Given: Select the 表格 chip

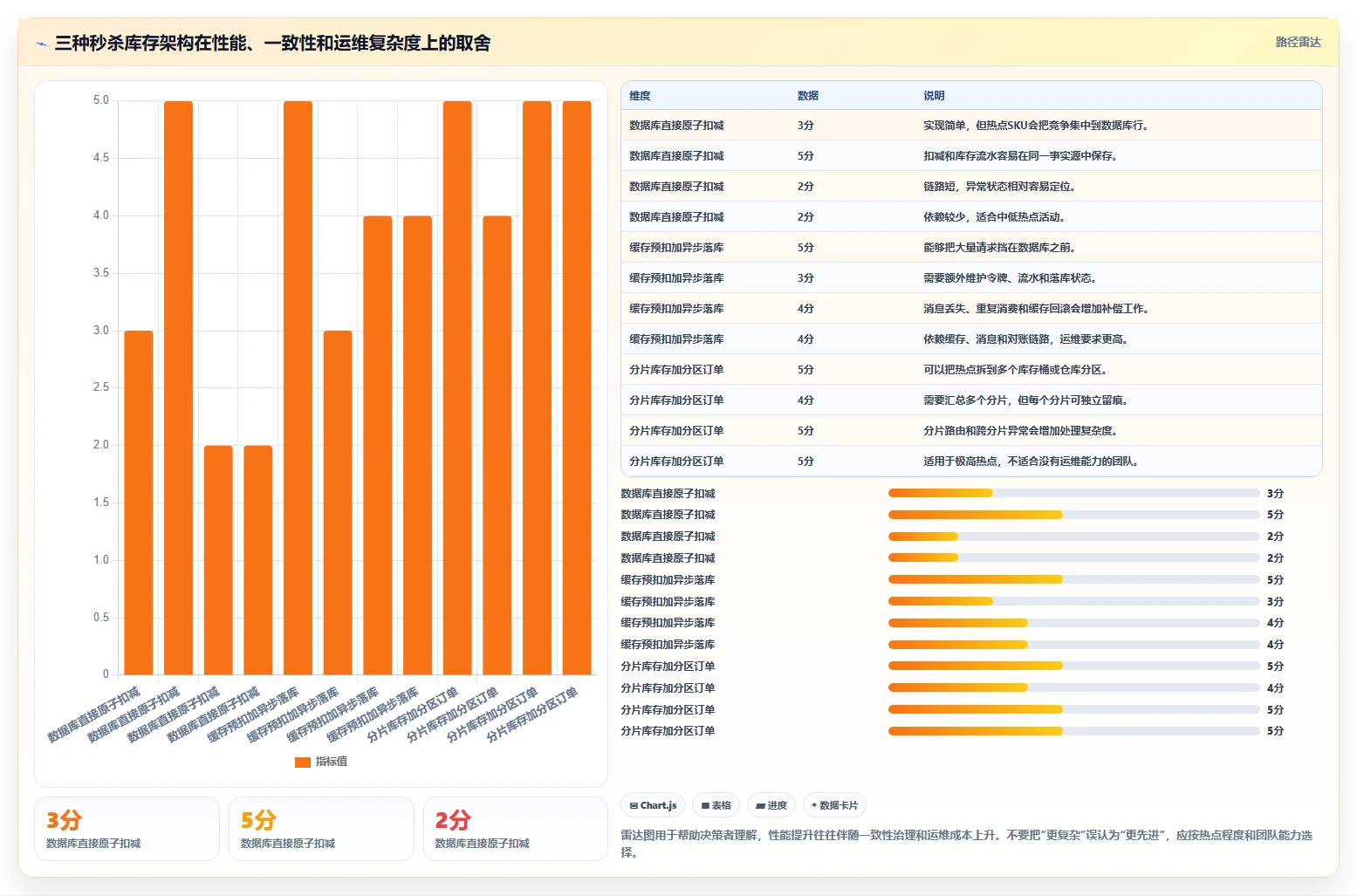Looking at the screenshot, I should click(716, 805).
